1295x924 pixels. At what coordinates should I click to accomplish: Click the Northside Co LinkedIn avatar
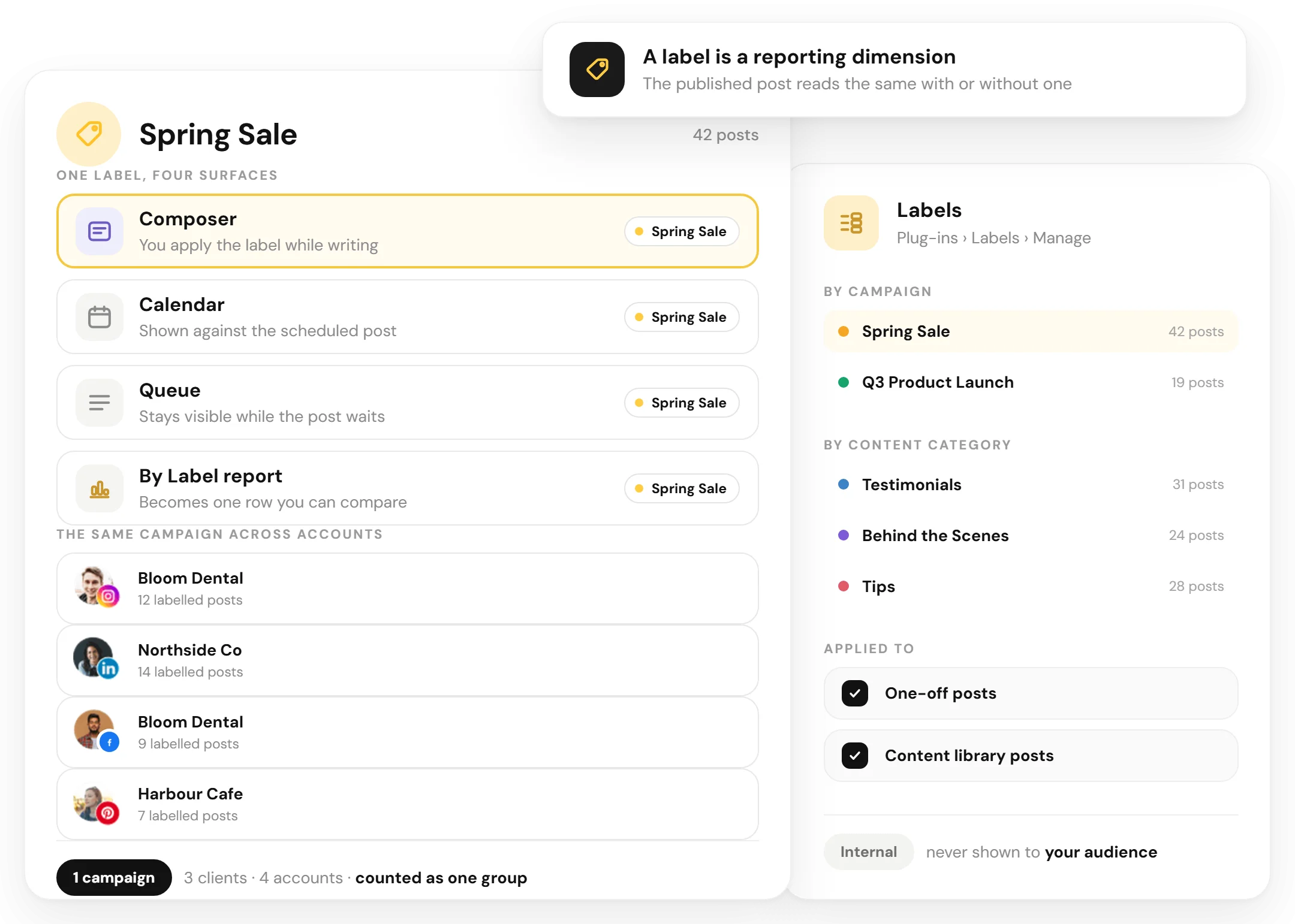click(96, 659)
